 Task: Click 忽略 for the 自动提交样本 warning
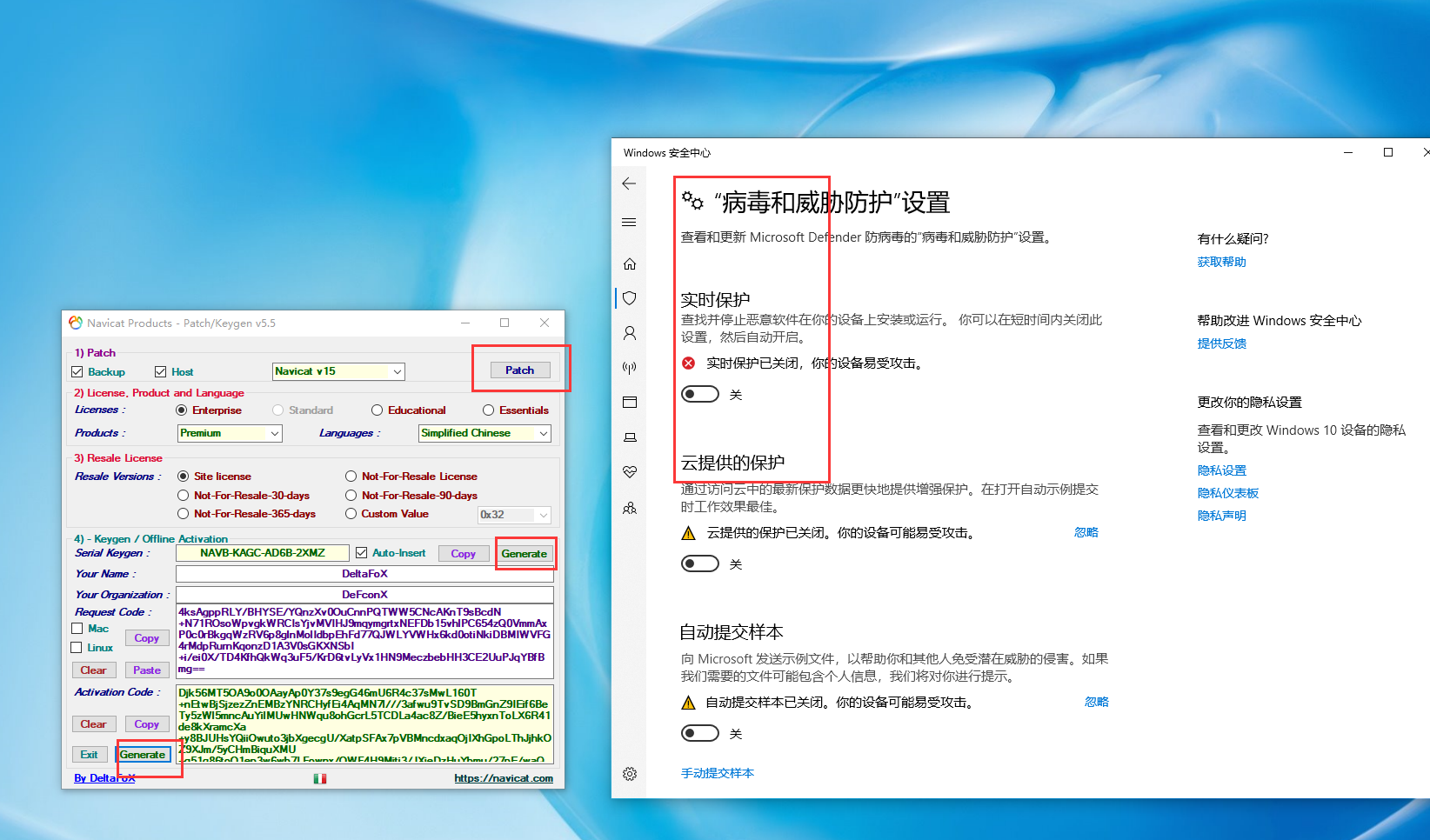point(1097,702)
